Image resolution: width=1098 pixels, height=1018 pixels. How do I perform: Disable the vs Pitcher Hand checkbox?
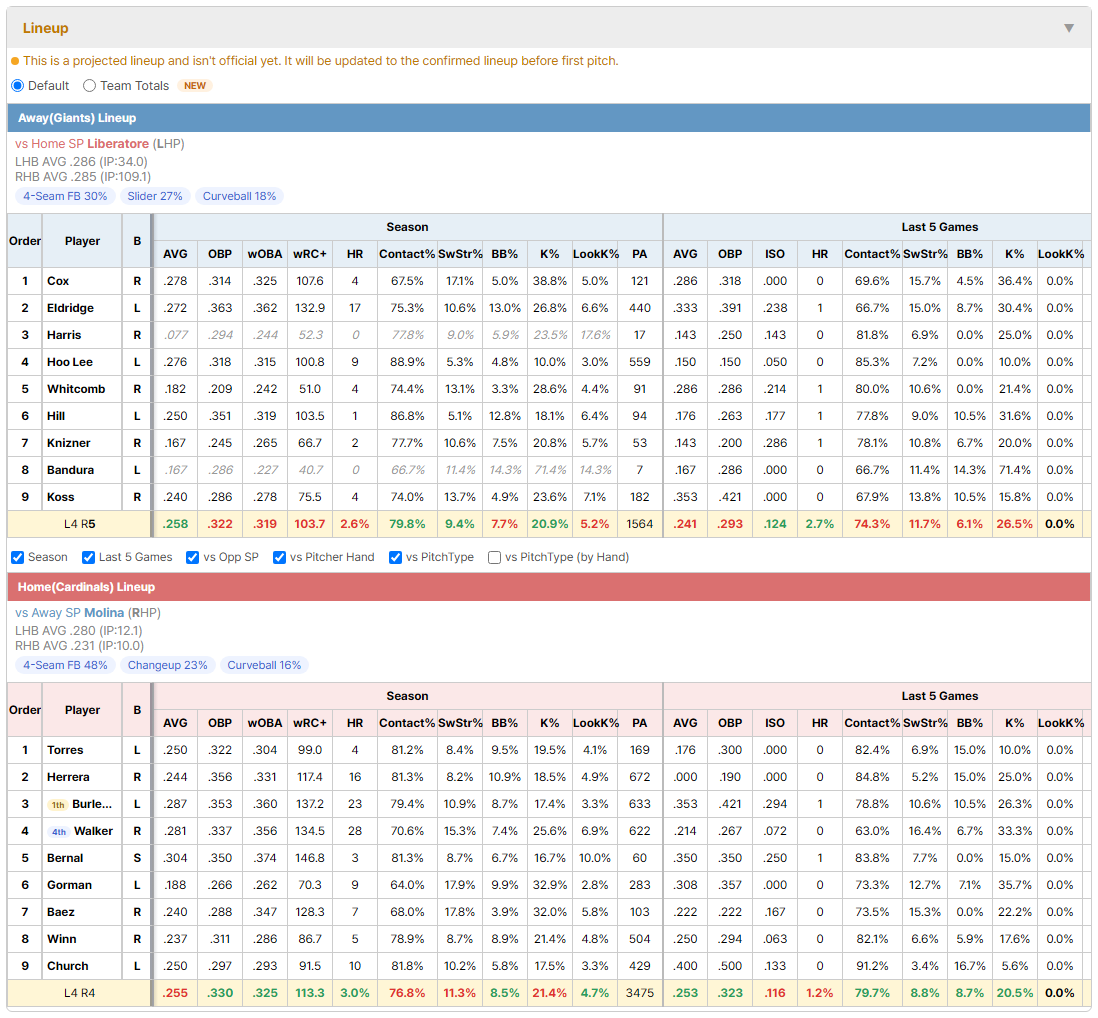[x=279, y=557]
